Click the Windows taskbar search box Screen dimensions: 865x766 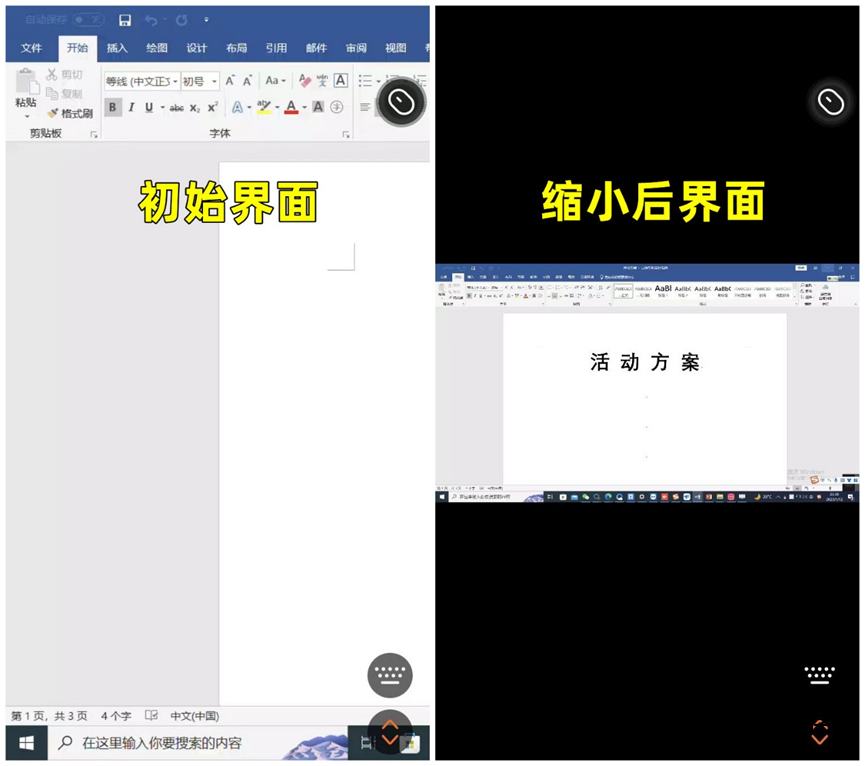pyautogui.click(x=160, y=744)
